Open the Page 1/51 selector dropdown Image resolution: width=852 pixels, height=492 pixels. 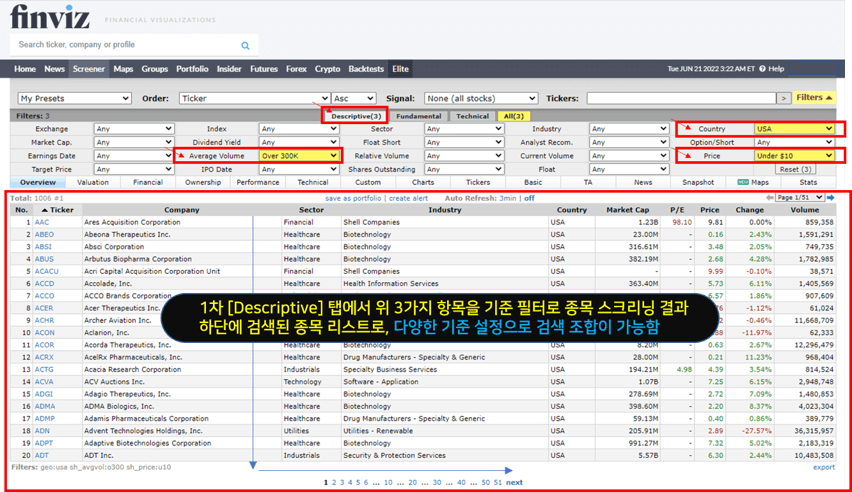[x=800, y=197]
